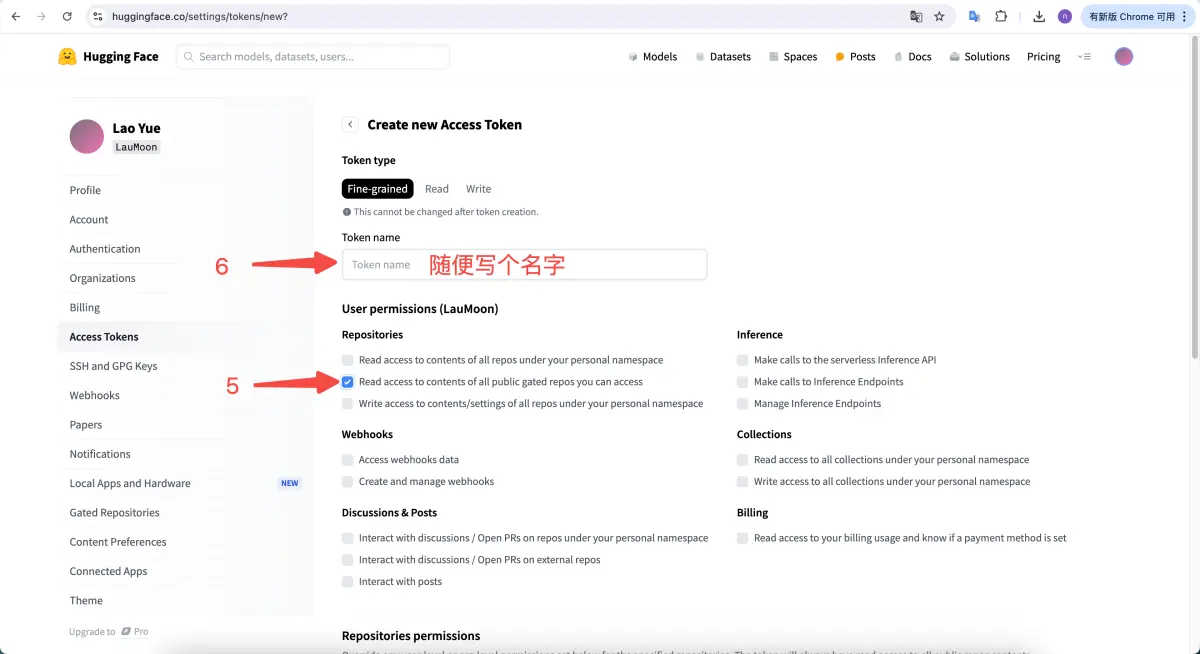This screenshot has height=654, width=1200.
Task: Enable write access to all collections
Action: (743, 482)
